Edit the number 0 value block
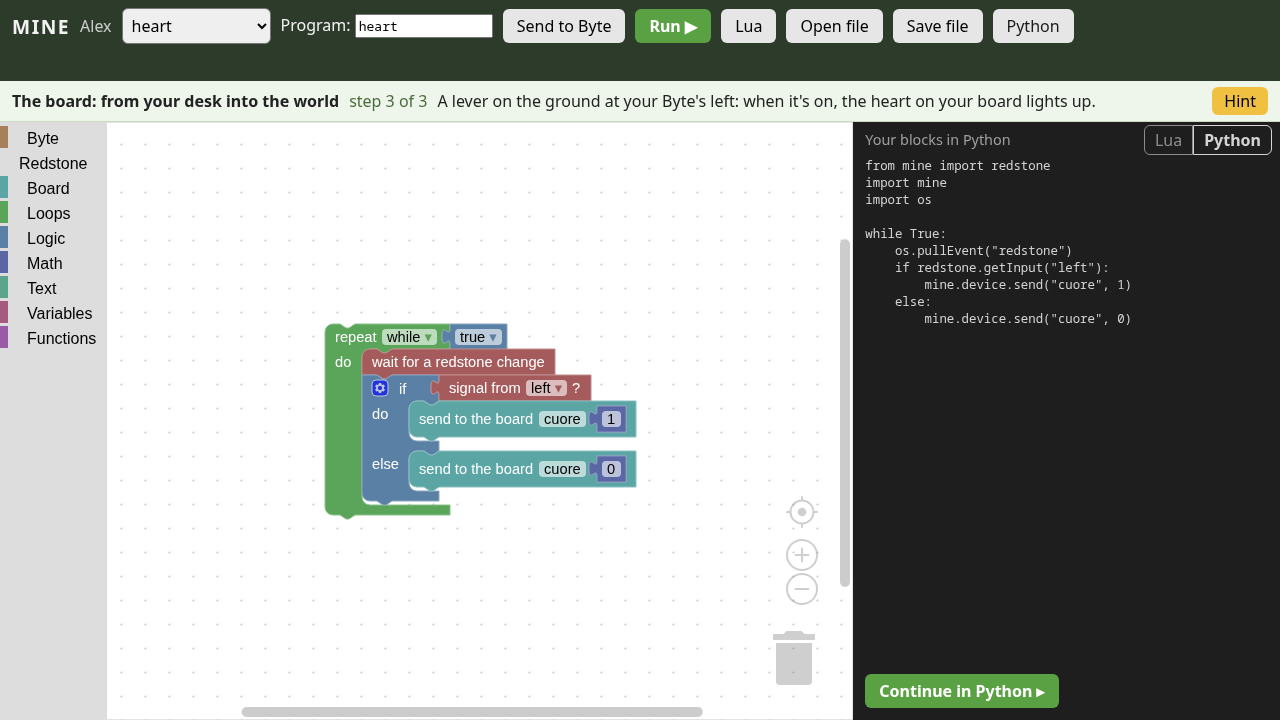Image resolution: width=1280 pixels, height=720 pixels. pos(611,469)
